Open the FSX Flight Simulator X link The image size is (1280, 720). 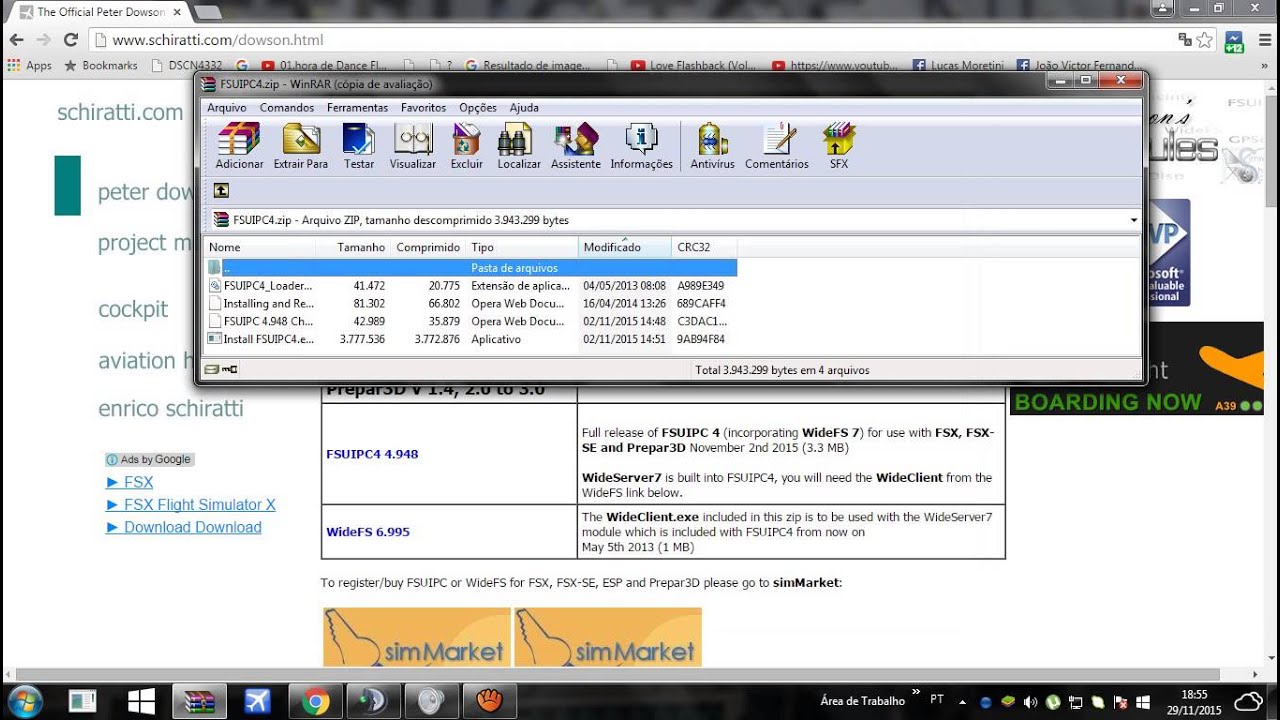point(199,505)
